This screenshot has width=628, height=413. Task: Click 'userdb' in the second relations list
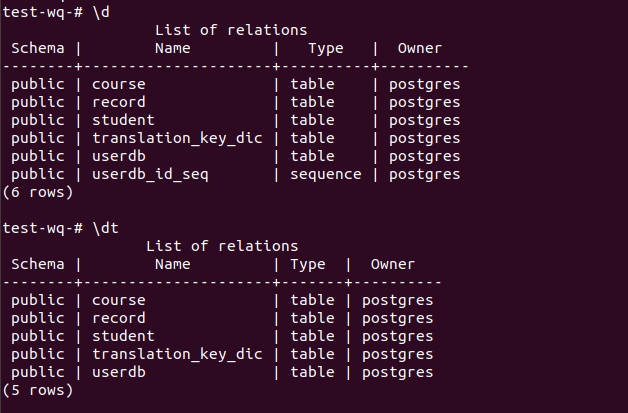click(x=119, y=372)
